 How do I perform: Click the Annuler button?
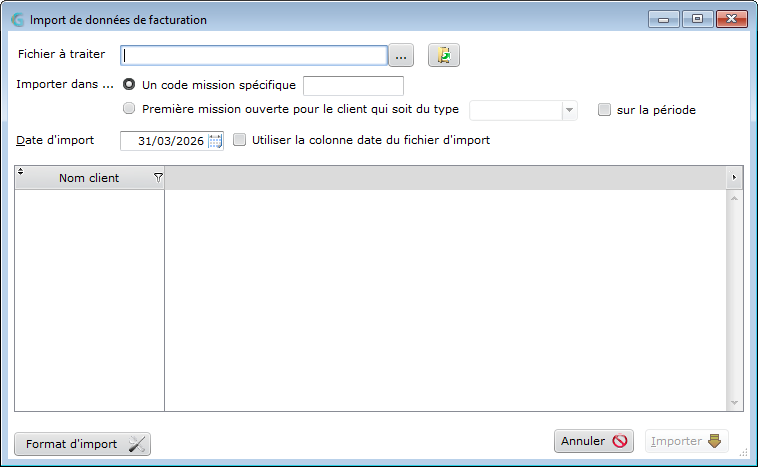[594, 441]
